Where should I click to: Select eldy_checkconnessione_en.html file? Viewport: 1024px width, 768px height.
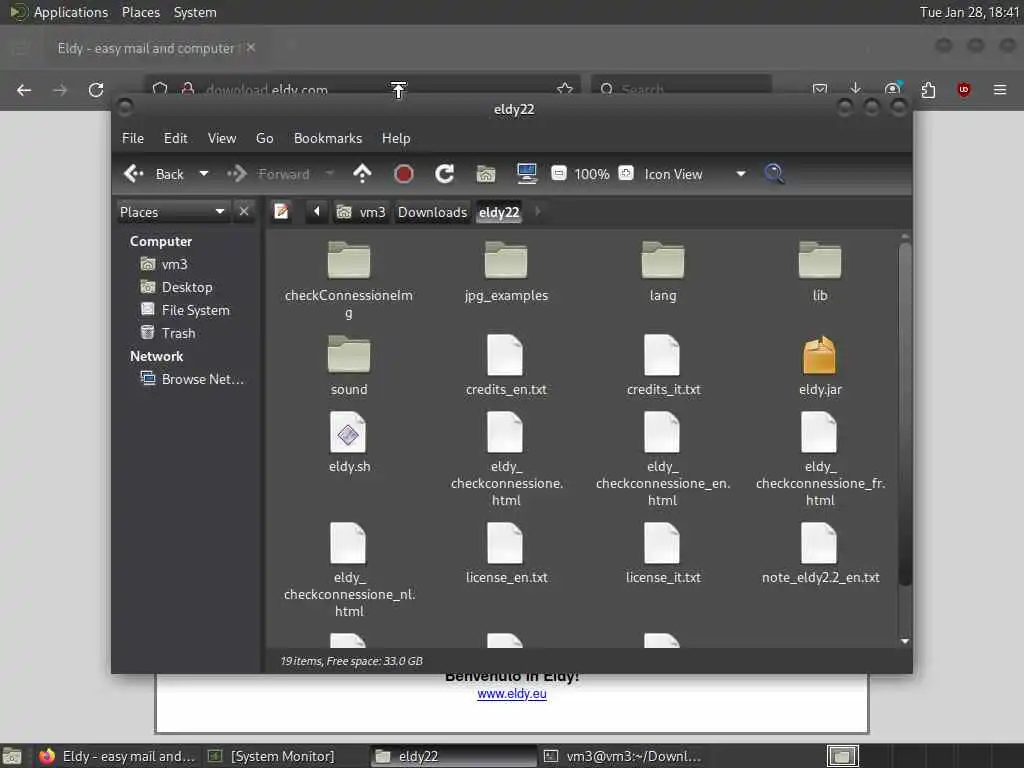(x=663, y=459)
